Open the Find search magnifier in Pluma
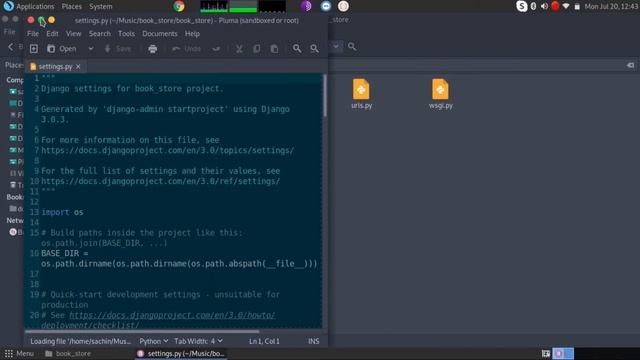The image size is (640, 360). [x=297, y=49]
